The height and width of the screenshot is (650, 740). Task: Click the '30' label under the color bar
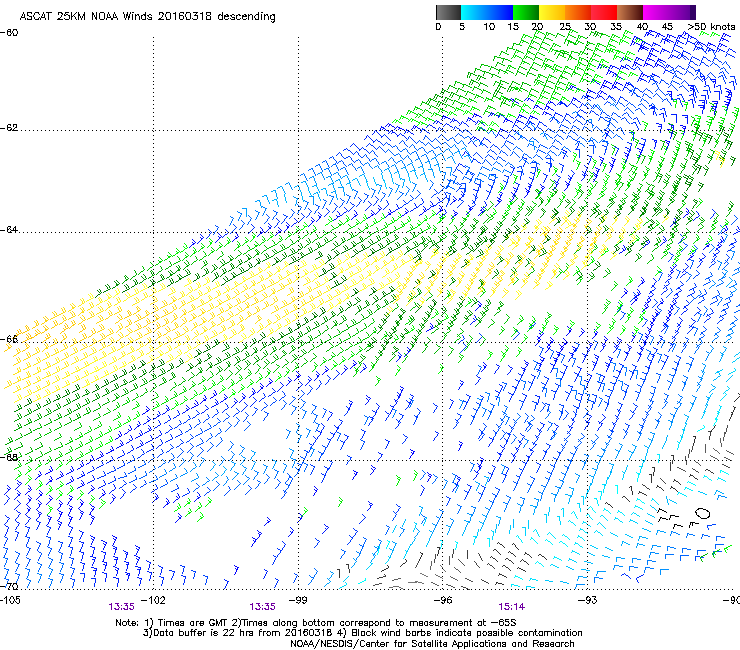[x=590, y=27]
